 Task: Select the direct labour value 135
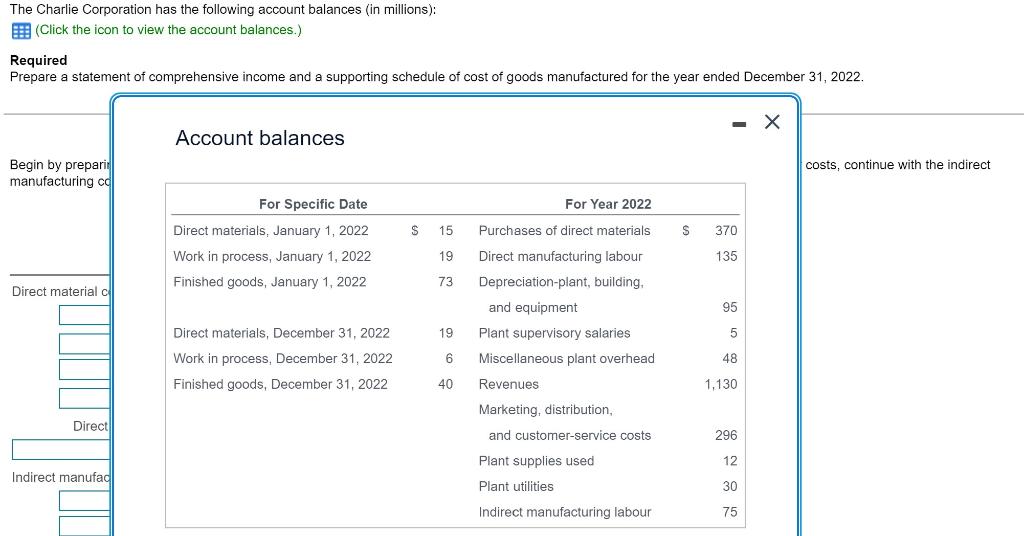(x=726, y=256)
